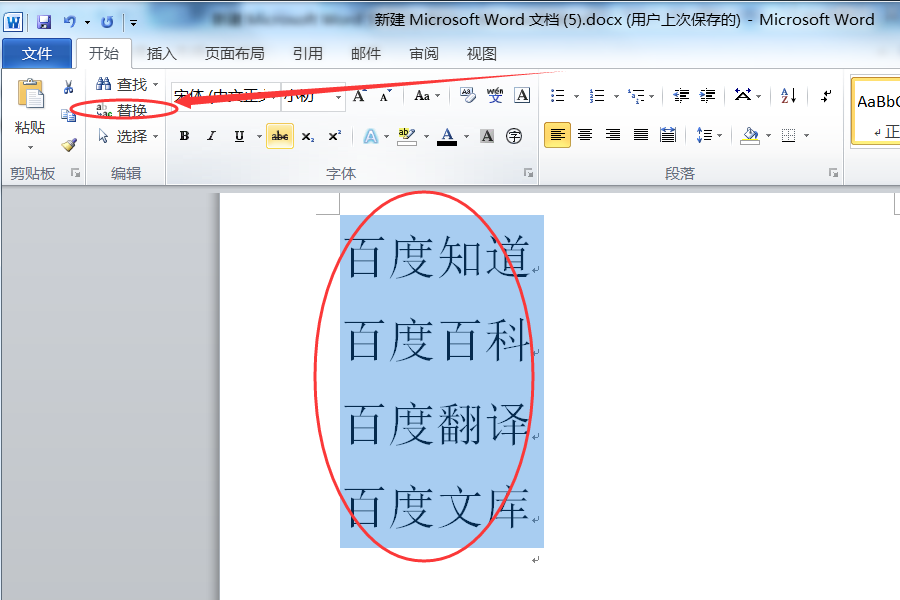Click the Word application icon

pos(13,22)
